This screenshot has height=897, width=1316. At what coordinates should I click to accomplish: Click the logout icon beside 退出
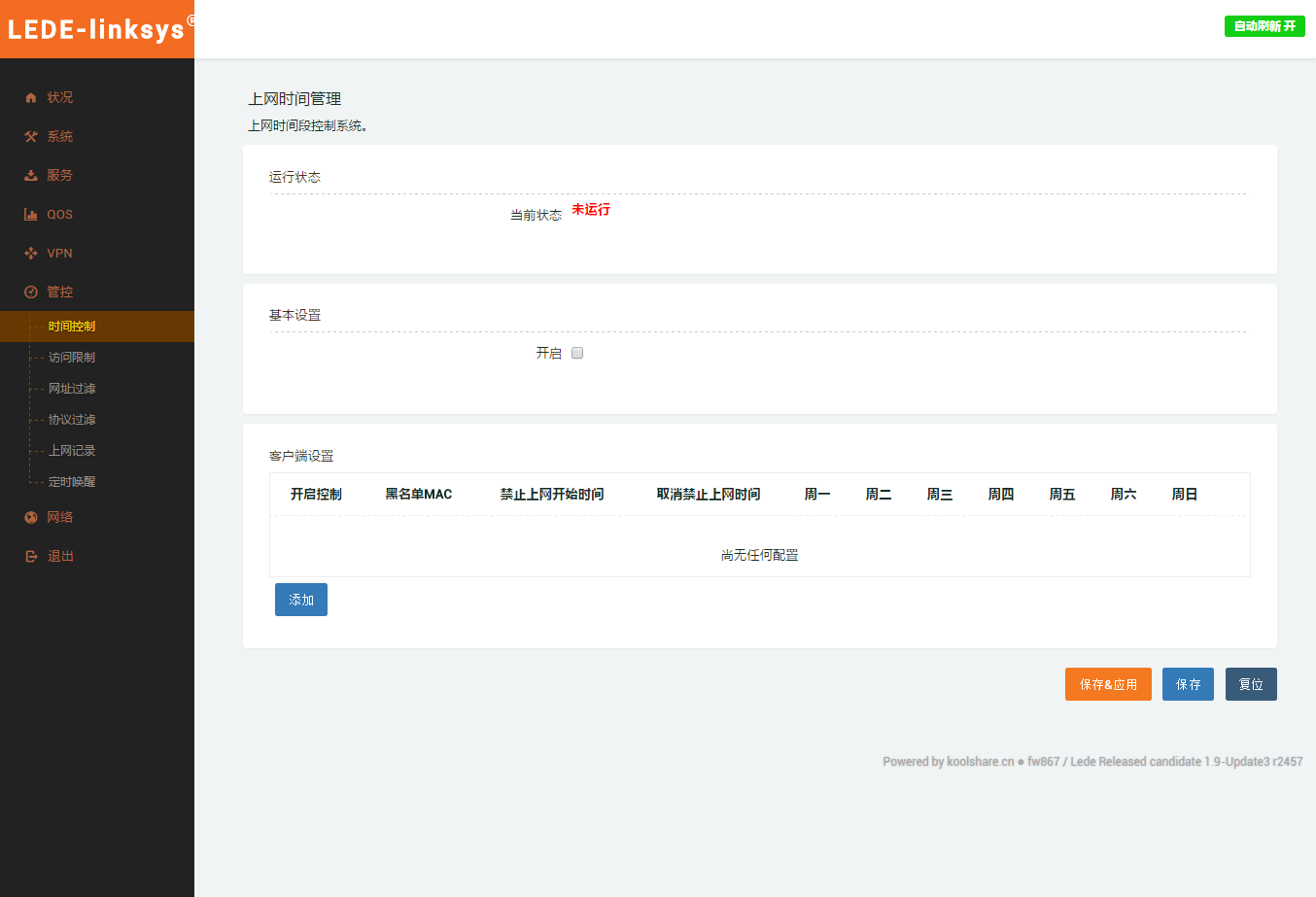coord(31,557)
